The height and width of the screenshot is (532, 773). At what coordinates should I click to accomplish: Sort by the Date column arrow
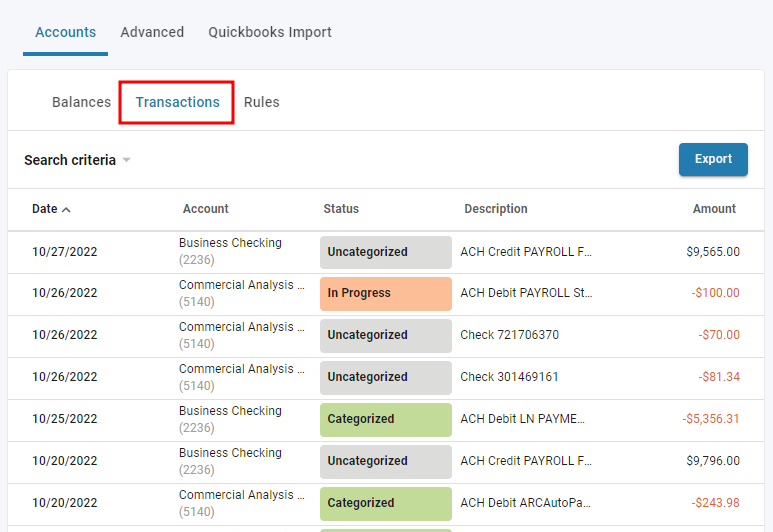click(x=66, y=210)
